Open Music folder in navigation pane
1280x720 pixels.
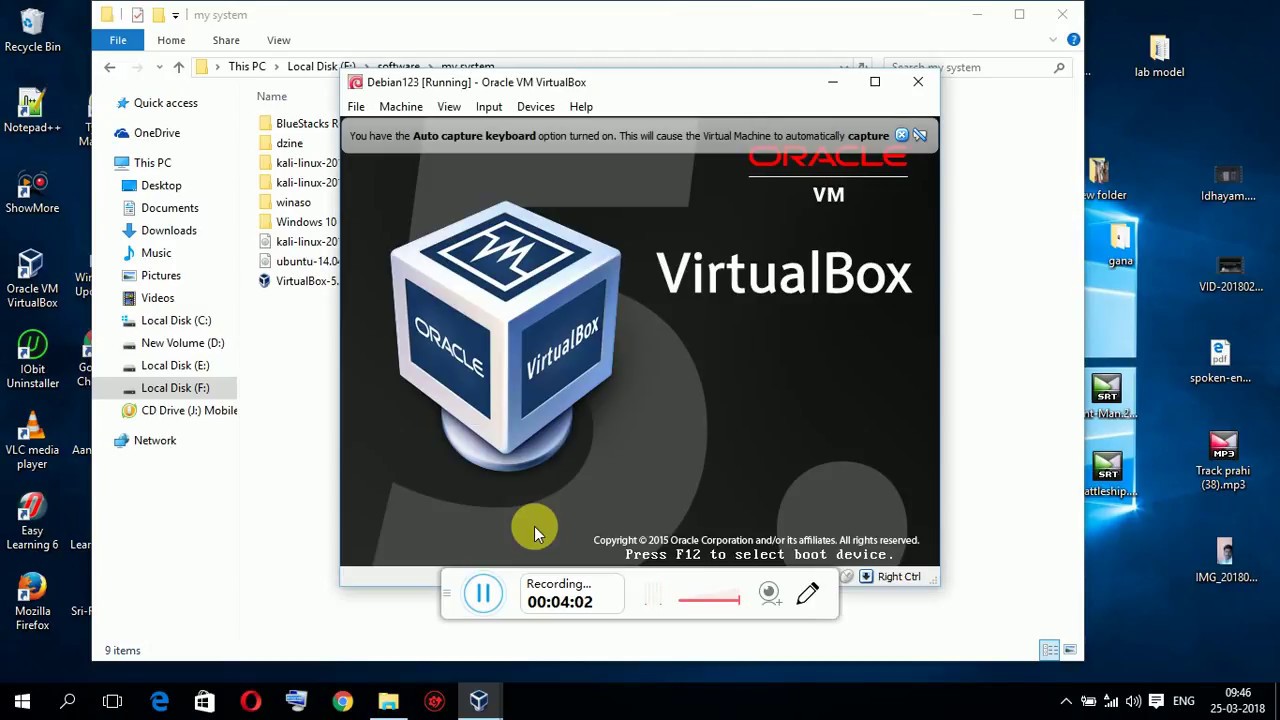(156, 253)
